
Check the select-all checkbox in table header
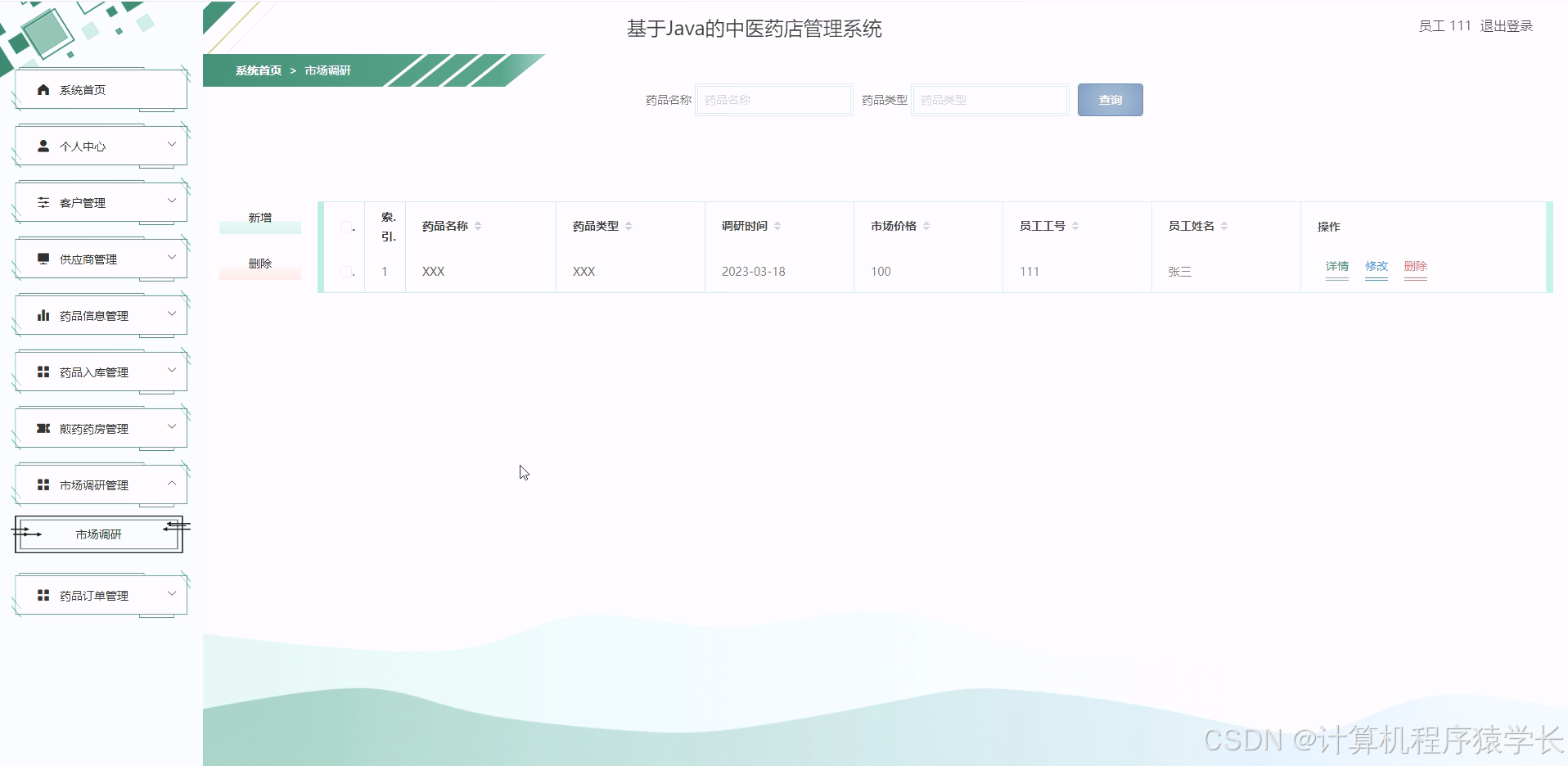pyautogui.click(x=347, y=226)
